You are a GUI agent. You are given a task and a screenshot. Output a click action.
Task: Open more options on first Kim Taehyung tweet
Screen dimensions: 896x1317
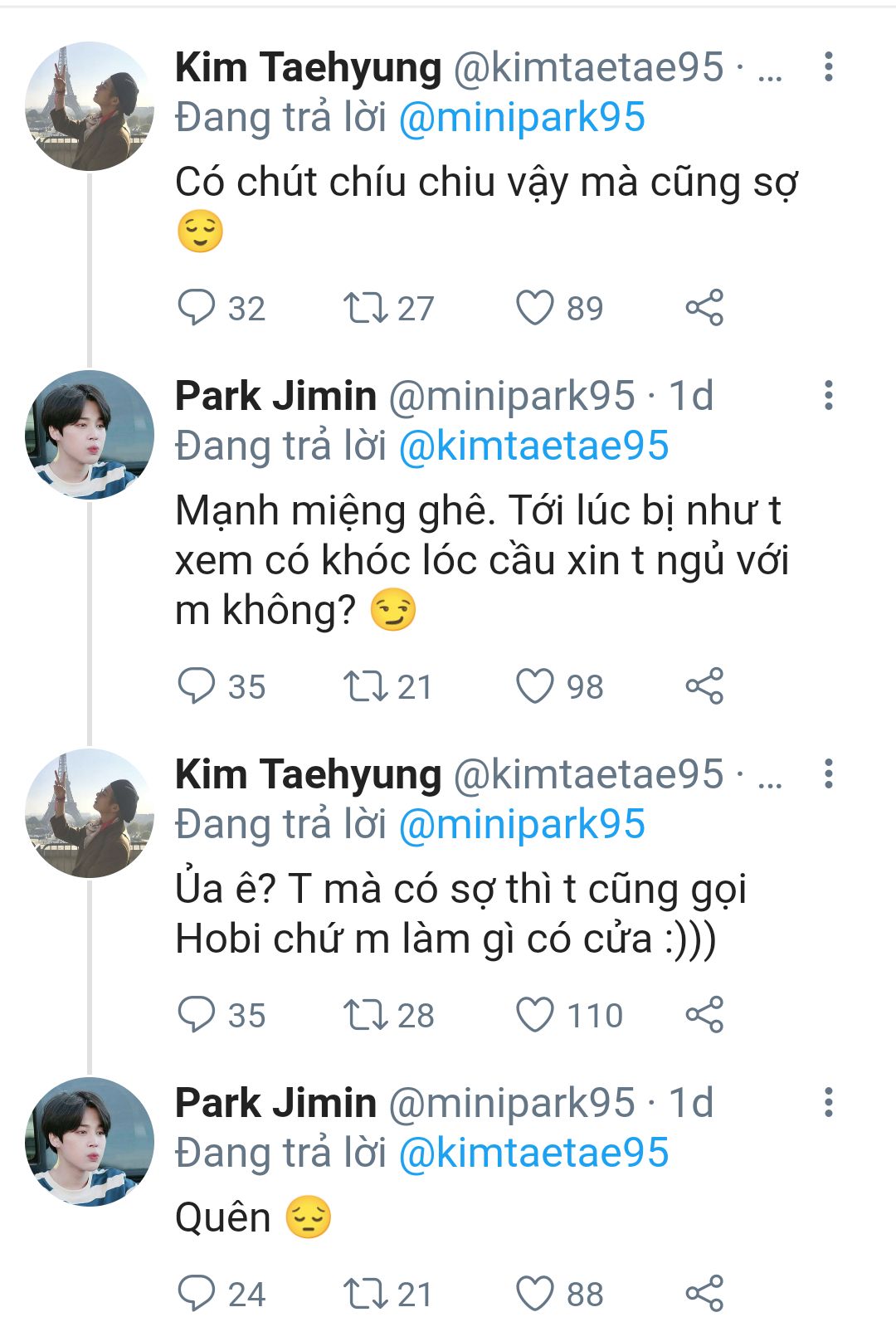[x=828, y=67]
